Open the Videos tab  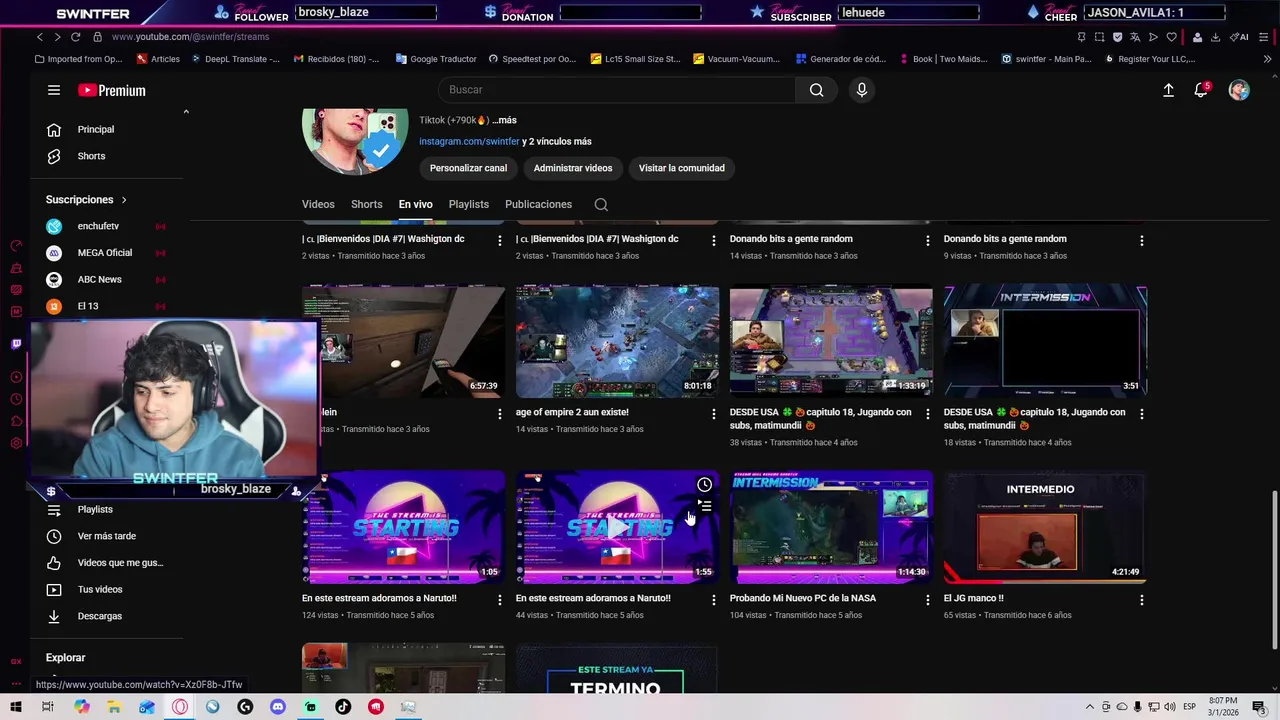[318, 204]
